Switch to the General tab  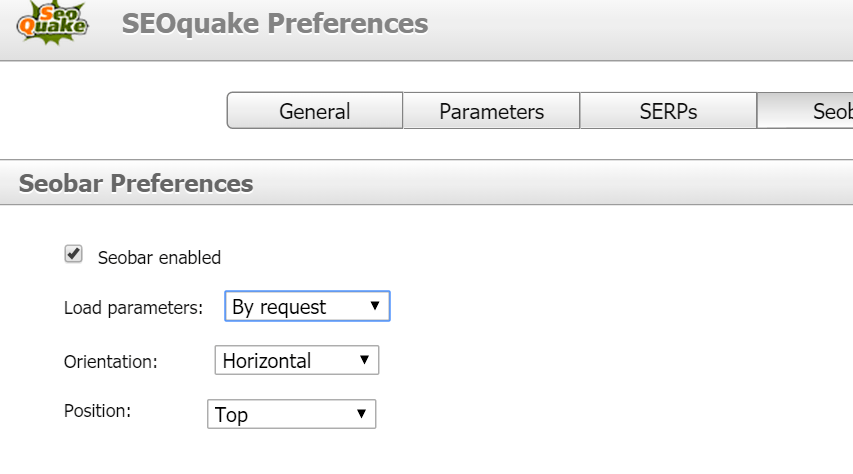point(315,111)
